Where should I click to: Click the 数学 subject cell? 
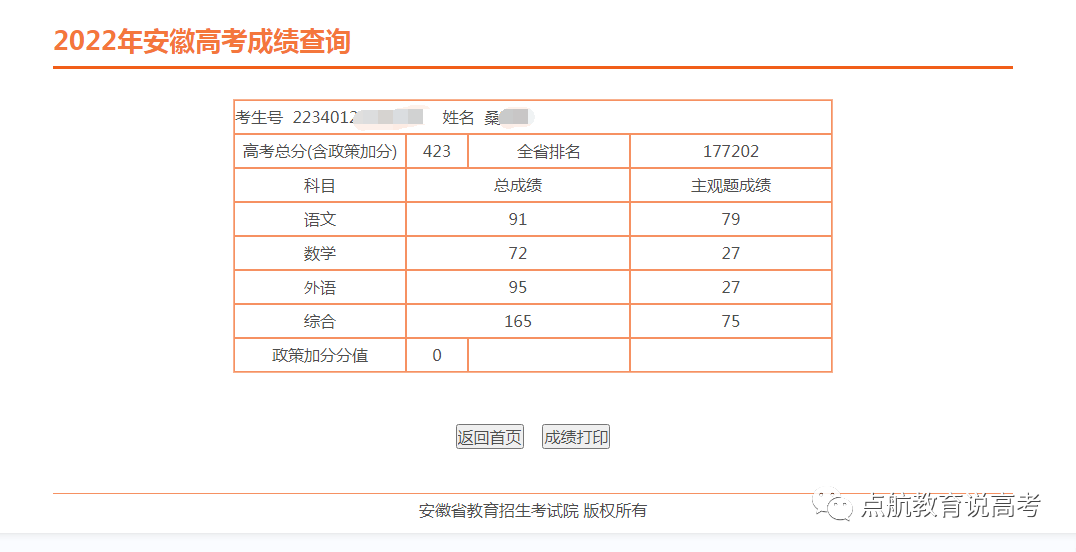tap(320, 253)
